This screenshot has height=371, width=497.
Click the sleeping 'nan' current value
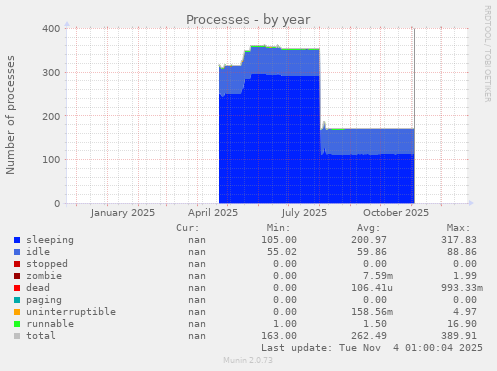pos(197,240)
